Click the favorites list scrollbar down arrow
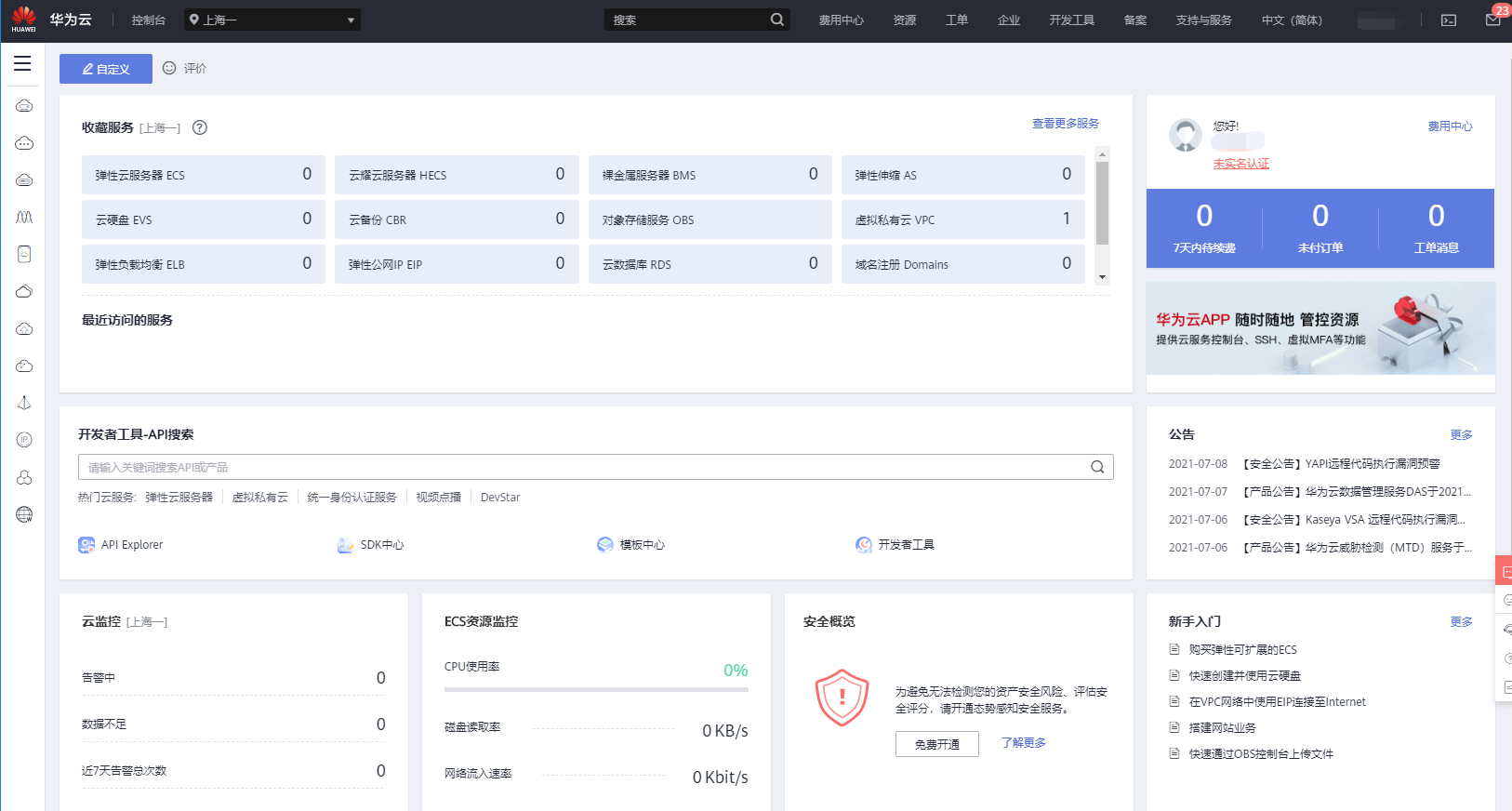The width and height of the screenshot is (1512, 811). tap(1102, 277)
